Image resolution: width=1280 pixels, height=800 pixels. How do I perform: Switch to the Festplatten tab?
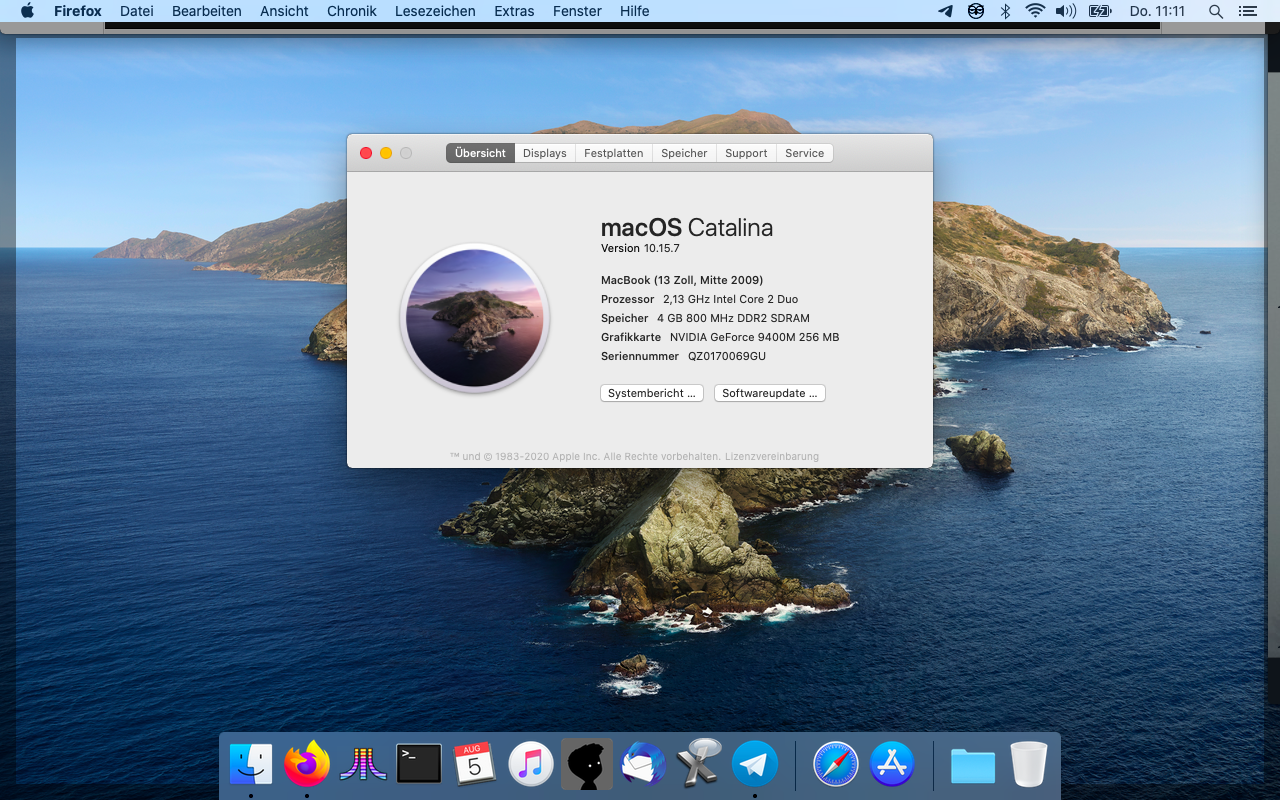pos(613,153)
